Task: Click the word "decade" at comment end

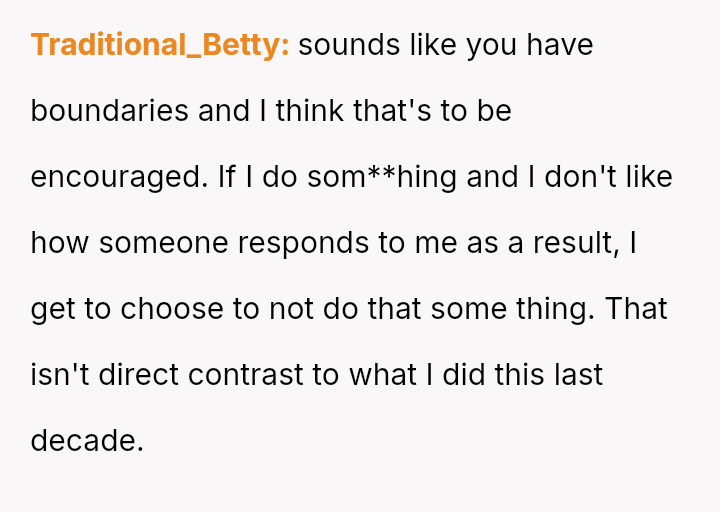Action: click(85, 440)
